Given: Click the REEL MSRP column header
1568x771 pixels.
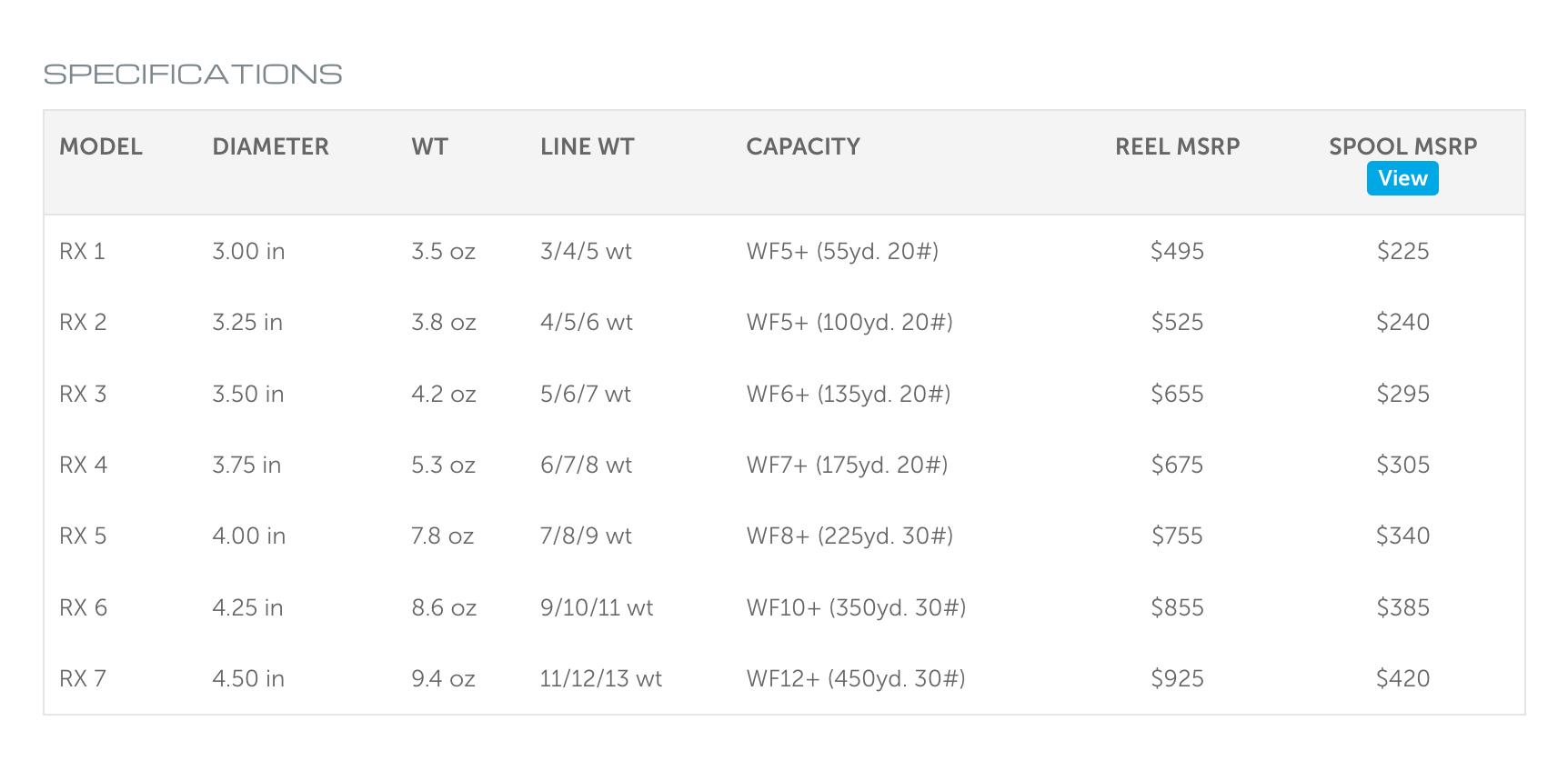Looking at the screenshot, I should pyautogui.click(x=1177, y=146).
